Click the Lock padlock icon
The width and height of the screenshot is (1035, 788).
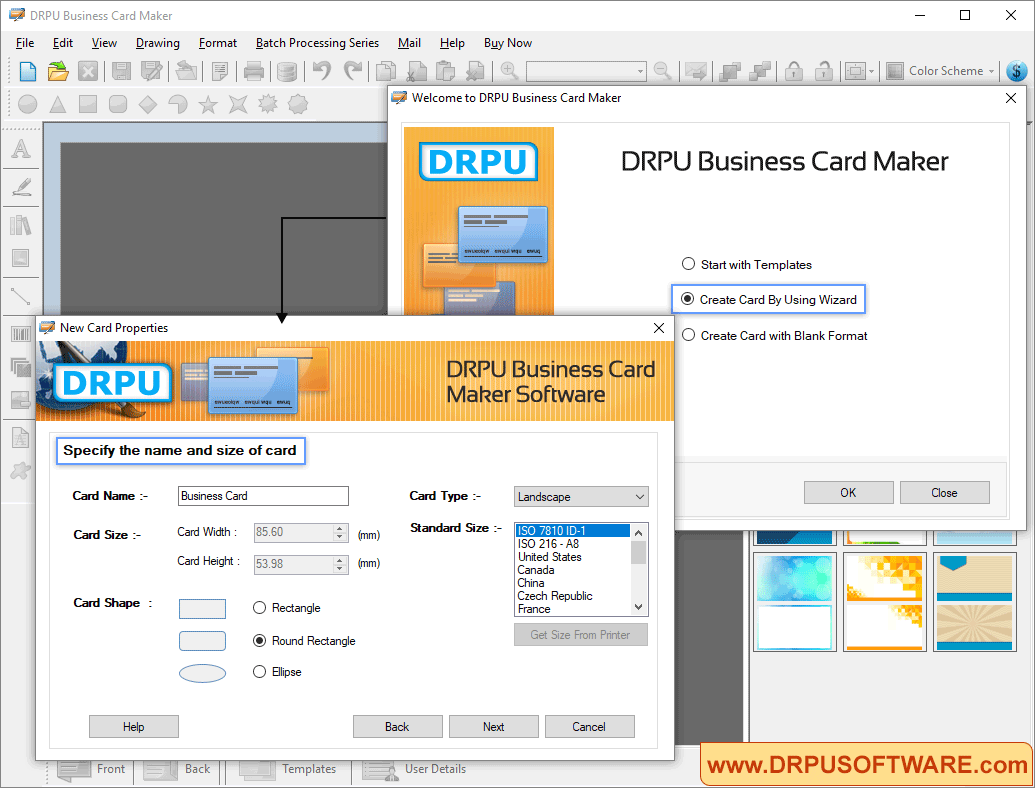[x=794, y=70]
